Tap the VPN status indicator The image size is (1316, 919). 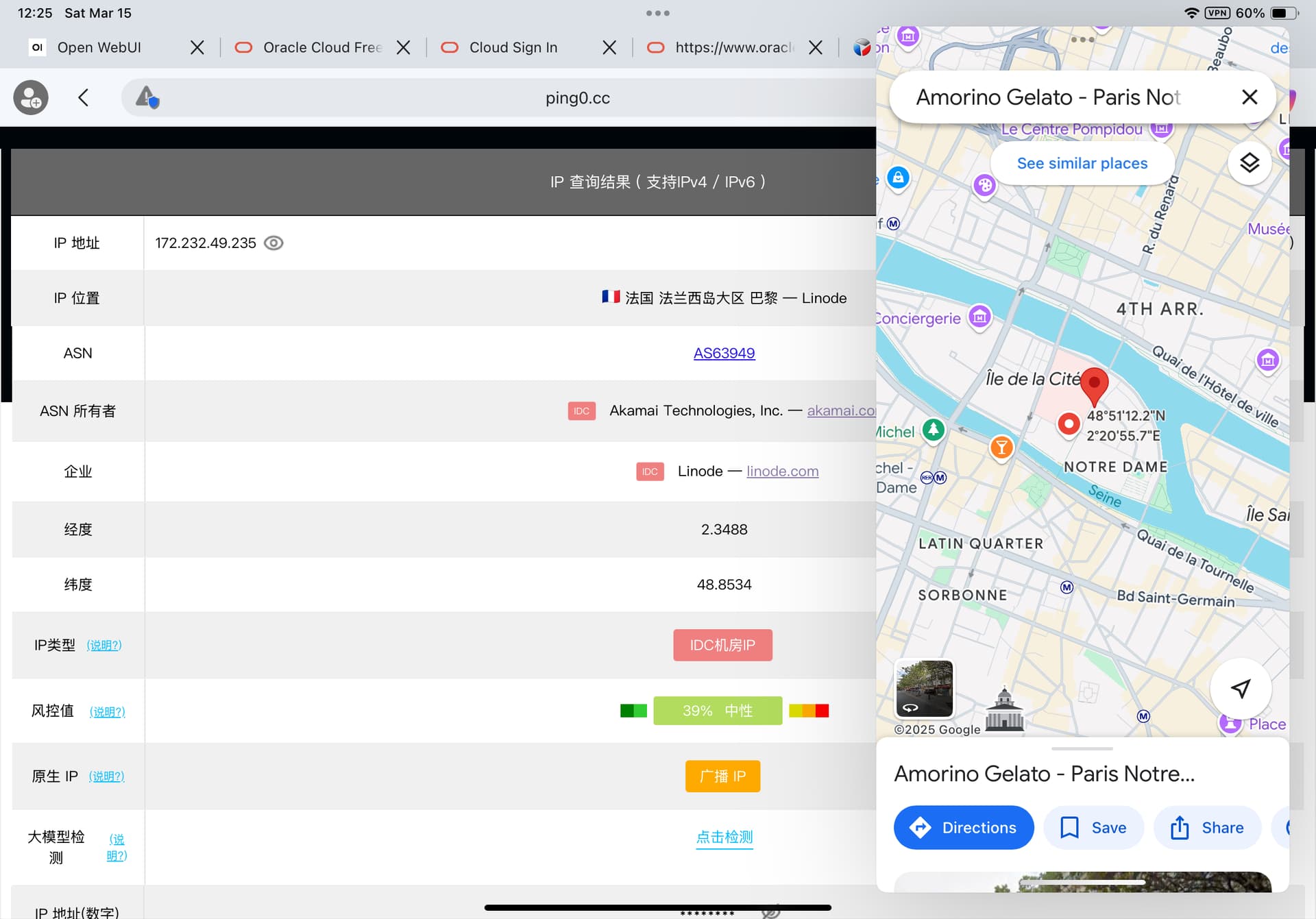click(1217, 13)
